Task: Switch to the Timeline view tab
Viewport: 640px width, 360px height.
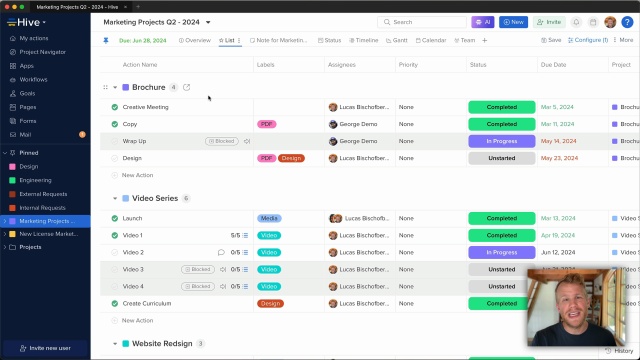Action: coord(363,40)
